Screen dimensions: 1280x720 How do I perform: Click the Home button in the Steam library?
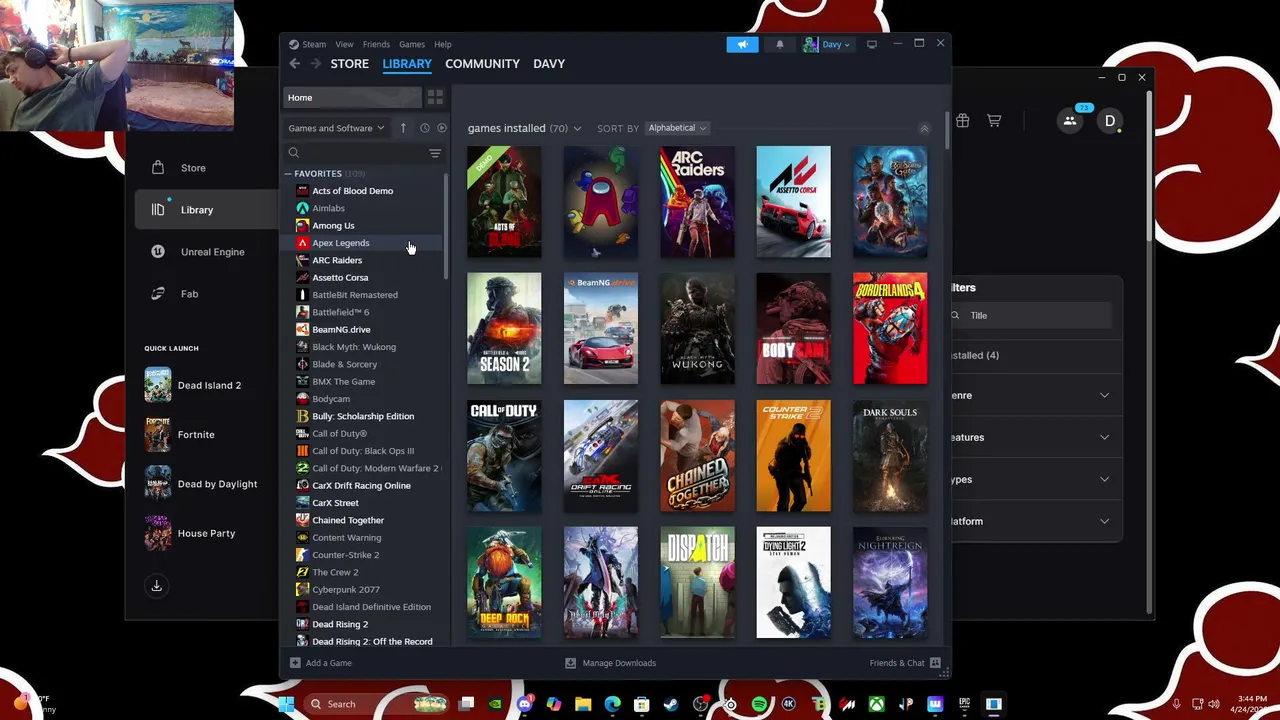point(353,97)
